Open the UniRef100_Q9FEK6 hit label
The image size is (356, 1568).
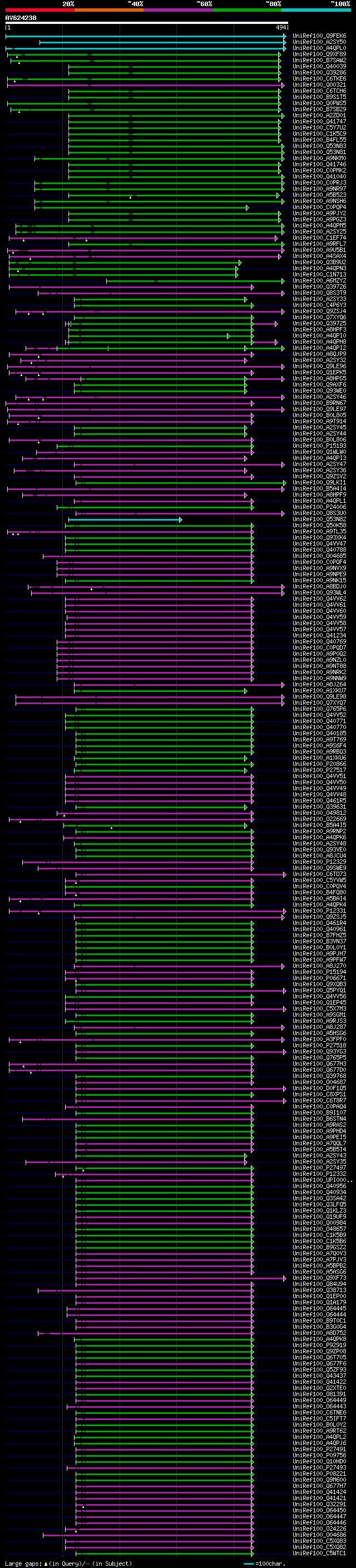pos(319,36)
